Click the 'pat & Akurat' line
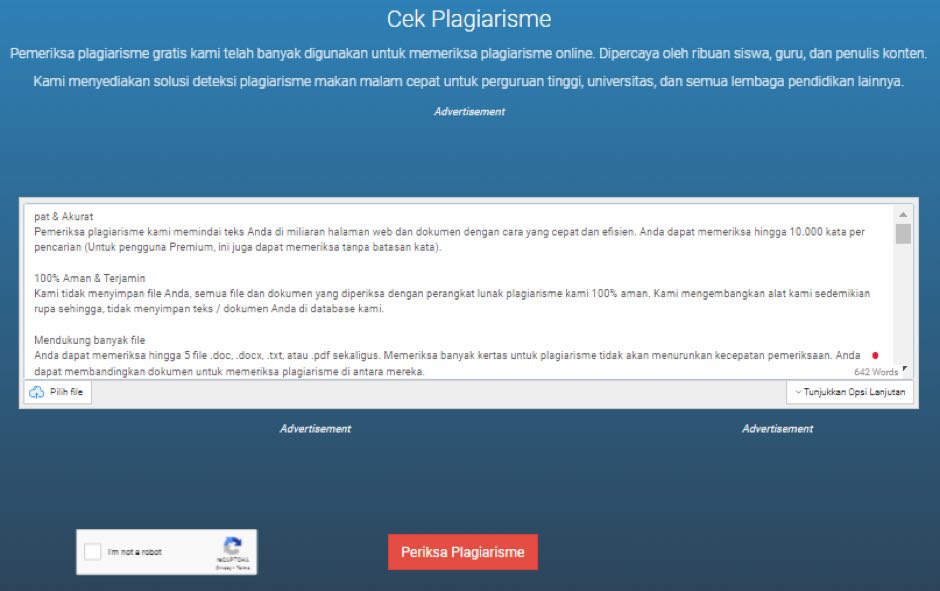This screenshot has width=940, height=591. (x=64, y=216)
